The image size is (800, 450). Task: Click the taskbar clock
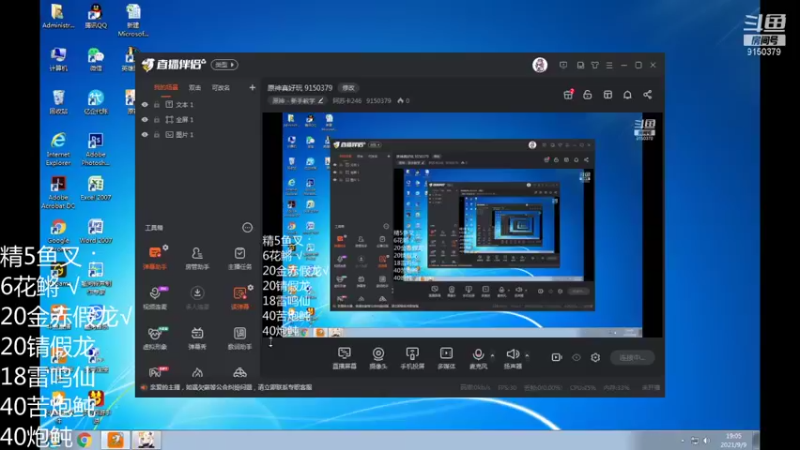click(734, 440)
